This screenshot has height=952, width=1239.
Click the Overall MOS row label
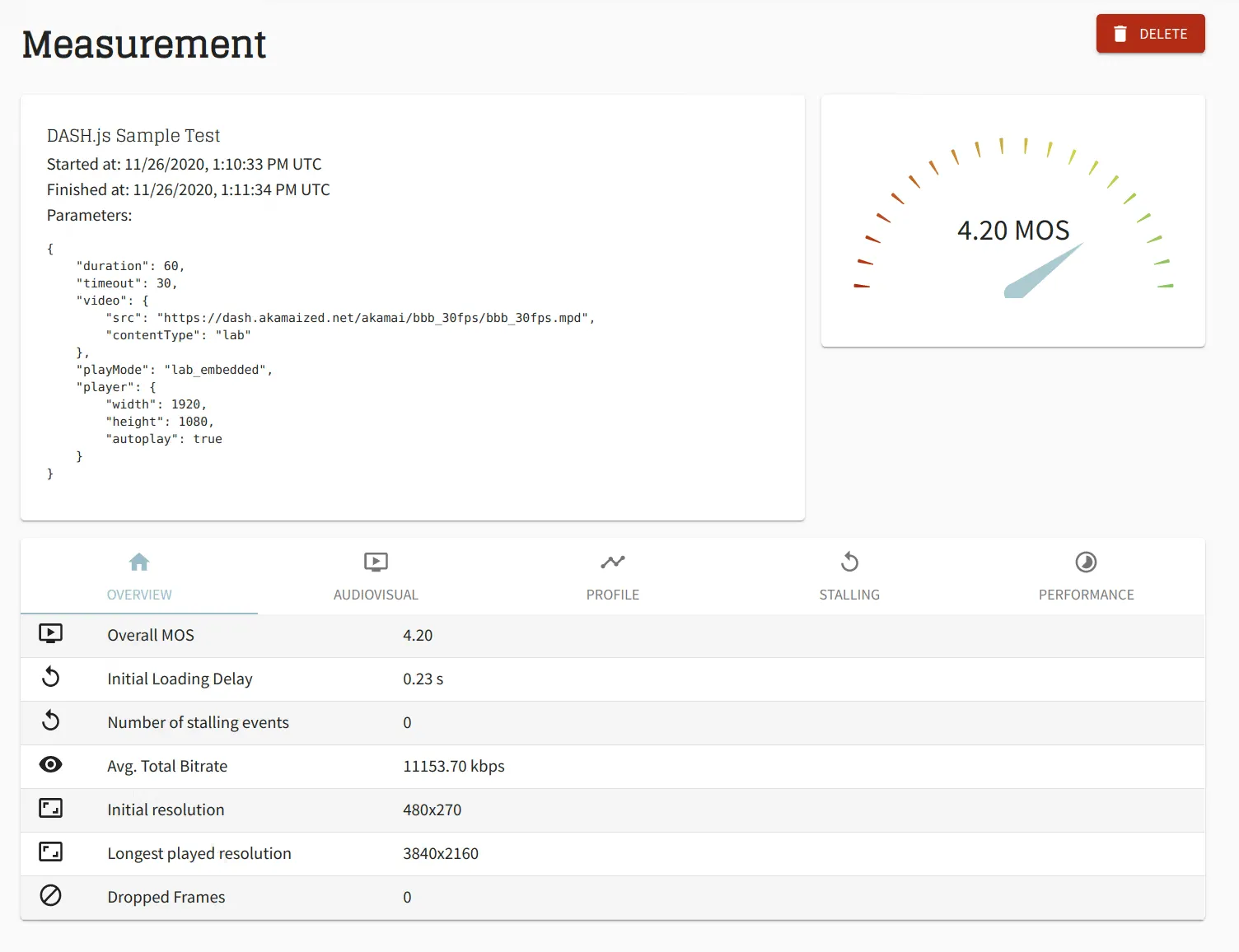point(151,635)
